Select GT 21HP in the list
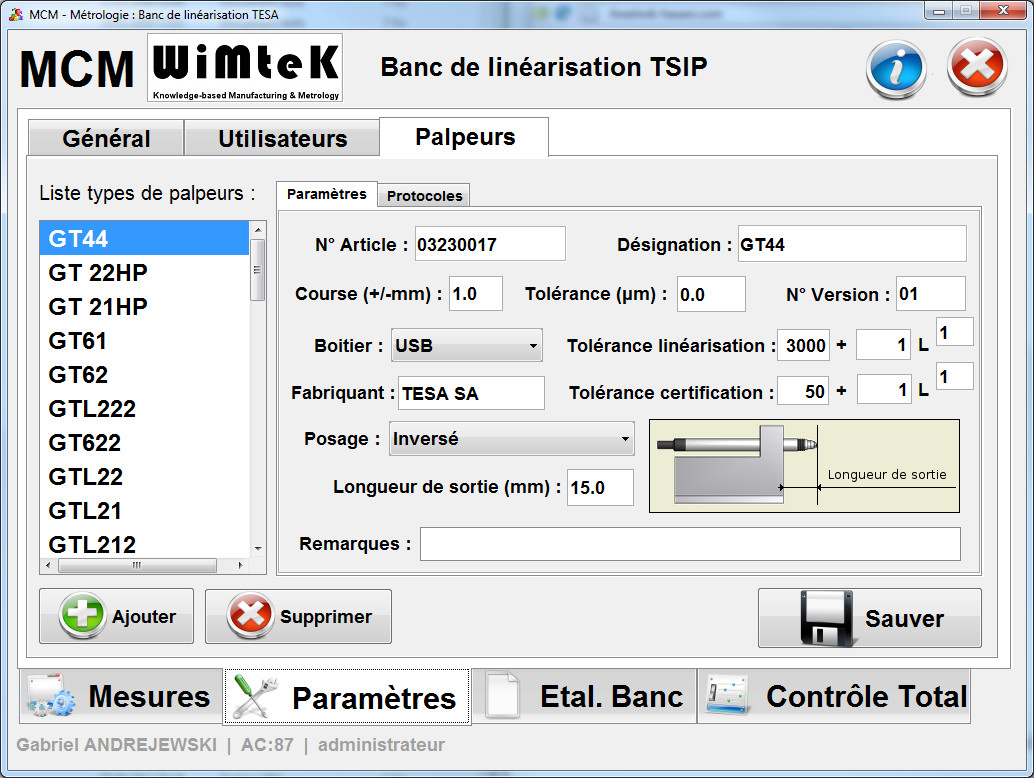The width and height of the screenshot is (1034, 778). tap(144, 307)
